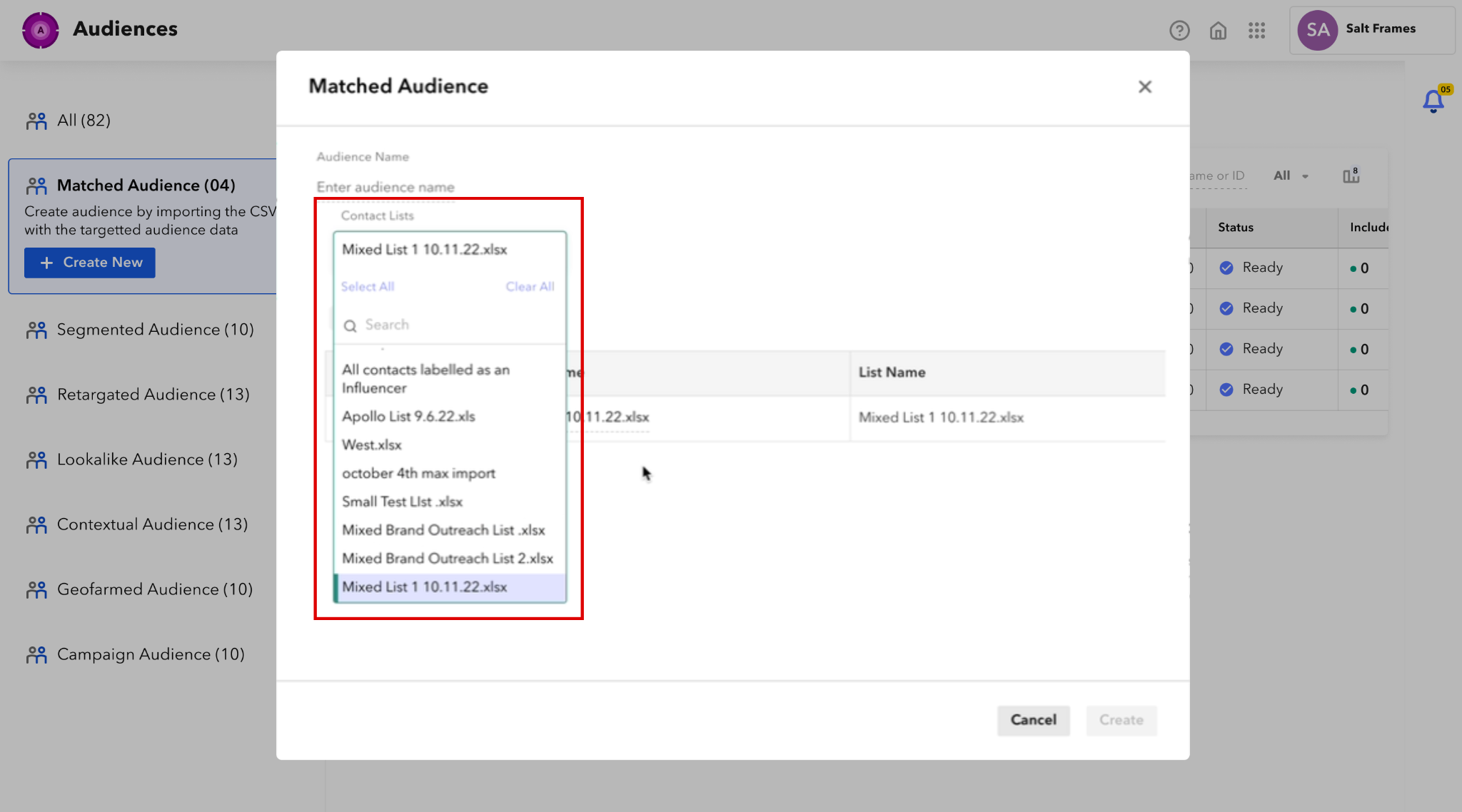The height and width of the screenshot is (812, 1462).
Task: Toggle Mixed Brand Outreach List 2.xlsx
Action: coord(447,559)
